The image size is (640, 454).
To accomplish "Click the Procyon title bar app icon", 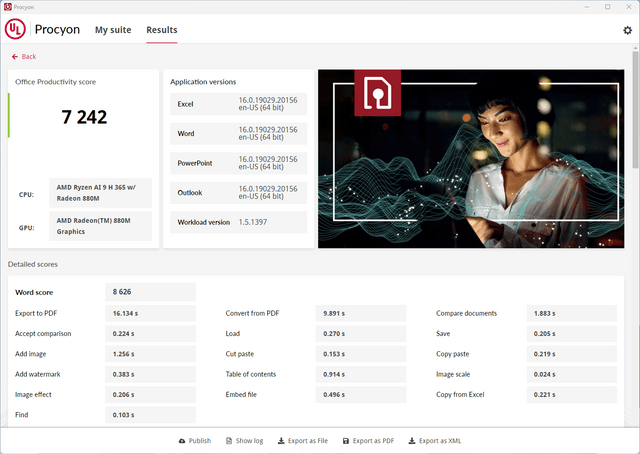I will [x=7, y=7].
